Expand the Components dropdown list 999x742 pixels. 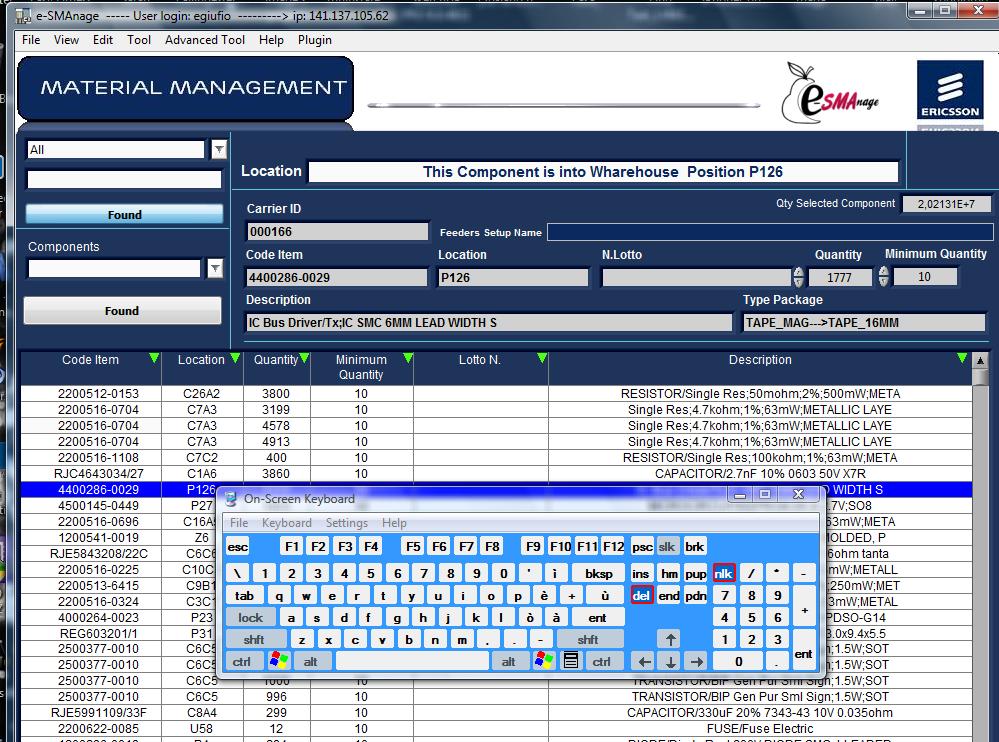click(x=214, y=268)
